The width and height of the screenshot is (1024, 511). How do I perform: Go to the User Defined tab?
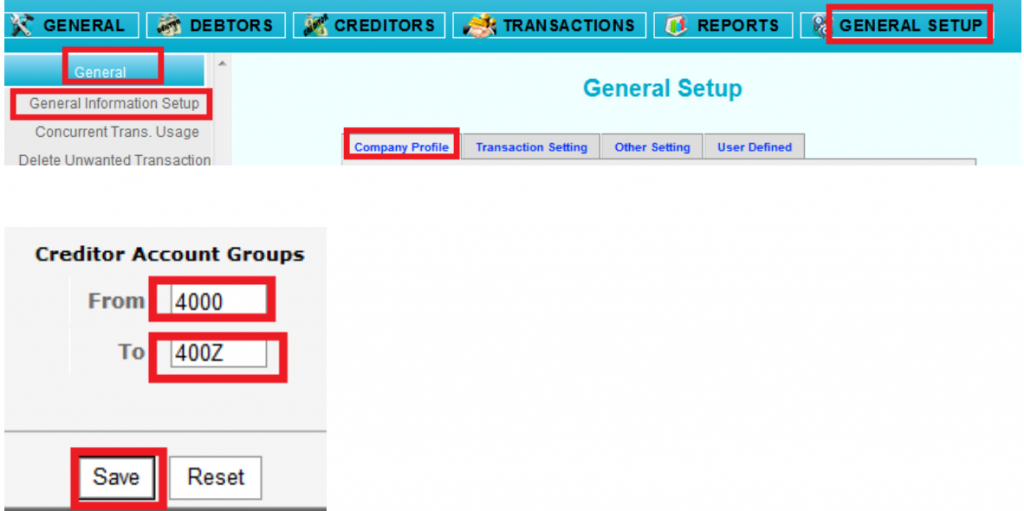(x=754, y=147)
